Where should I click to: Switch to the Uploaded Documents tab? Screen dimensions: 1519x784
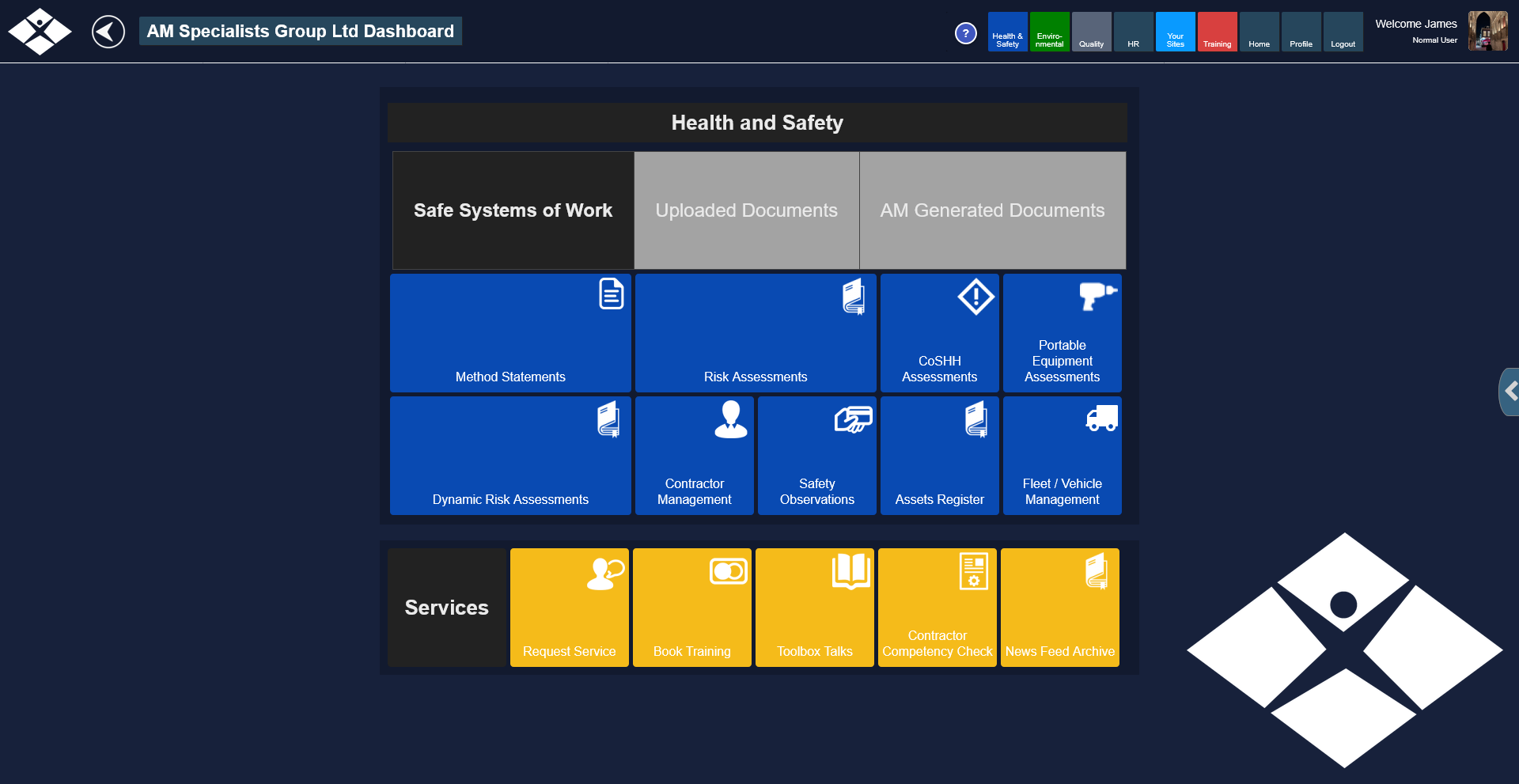747,210
